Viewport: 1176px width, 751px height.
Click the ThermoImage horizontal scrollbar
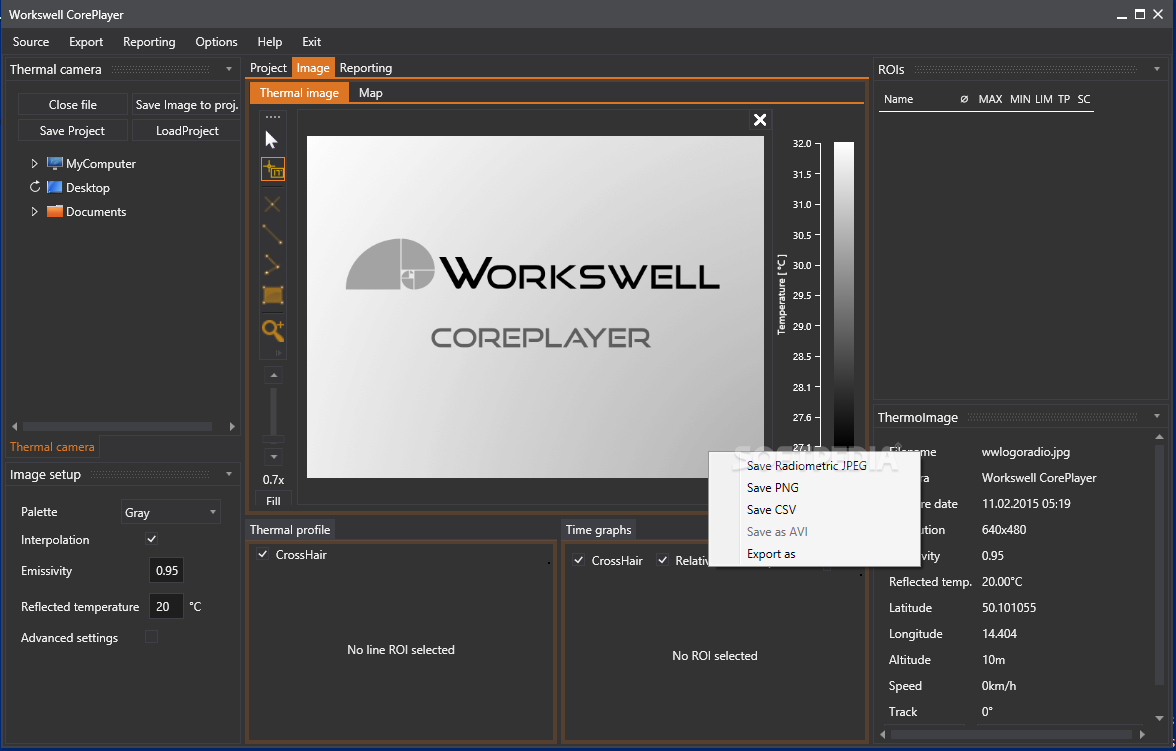pos(1012,734)
